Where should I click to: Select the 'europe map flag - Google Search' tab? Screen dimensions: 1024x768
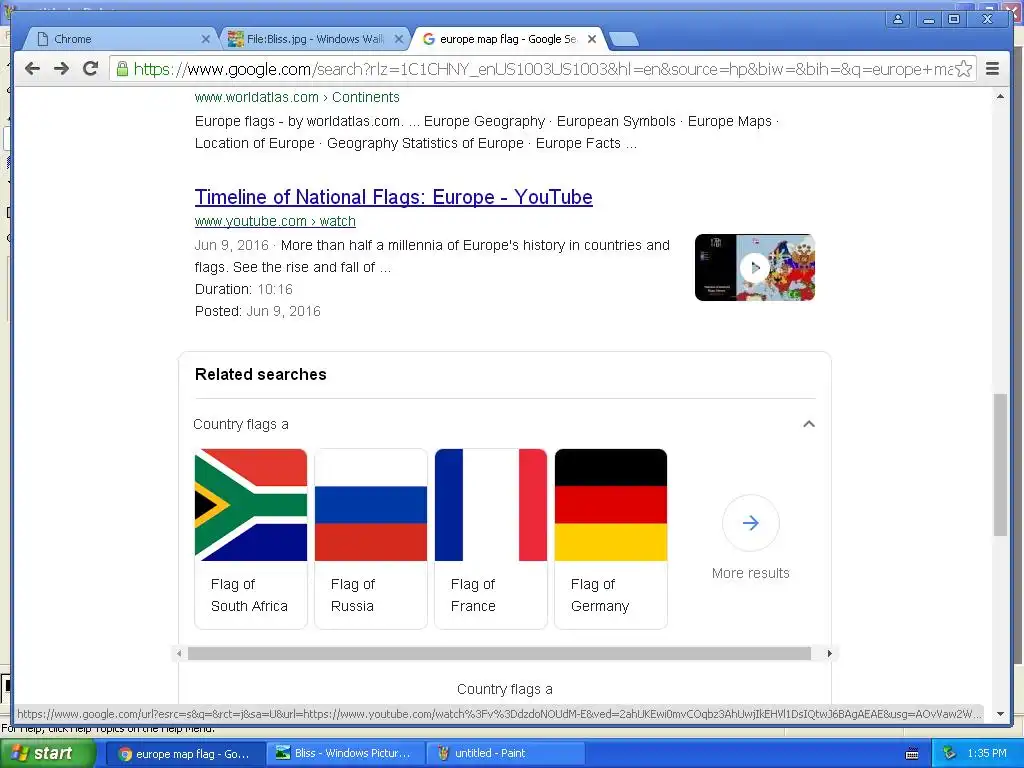click(x=508, y=39)
